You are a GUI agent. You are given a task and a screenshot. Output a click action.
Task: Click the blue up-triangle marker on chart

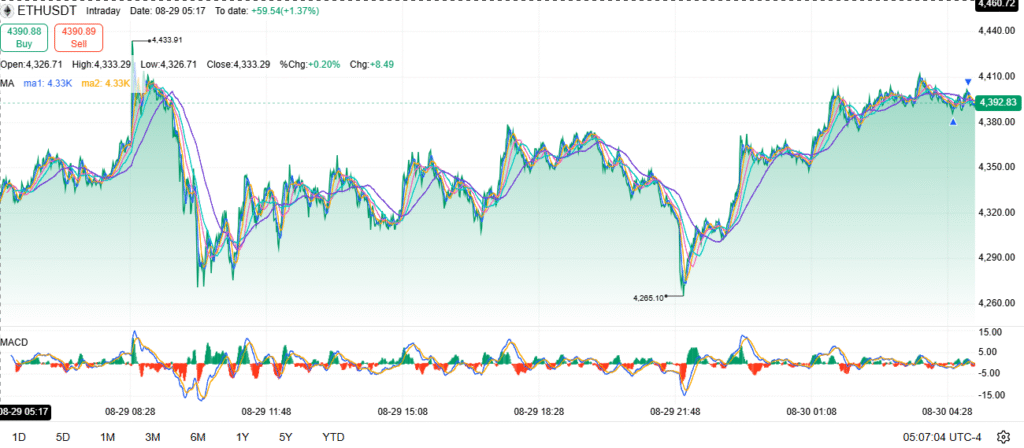953,122
